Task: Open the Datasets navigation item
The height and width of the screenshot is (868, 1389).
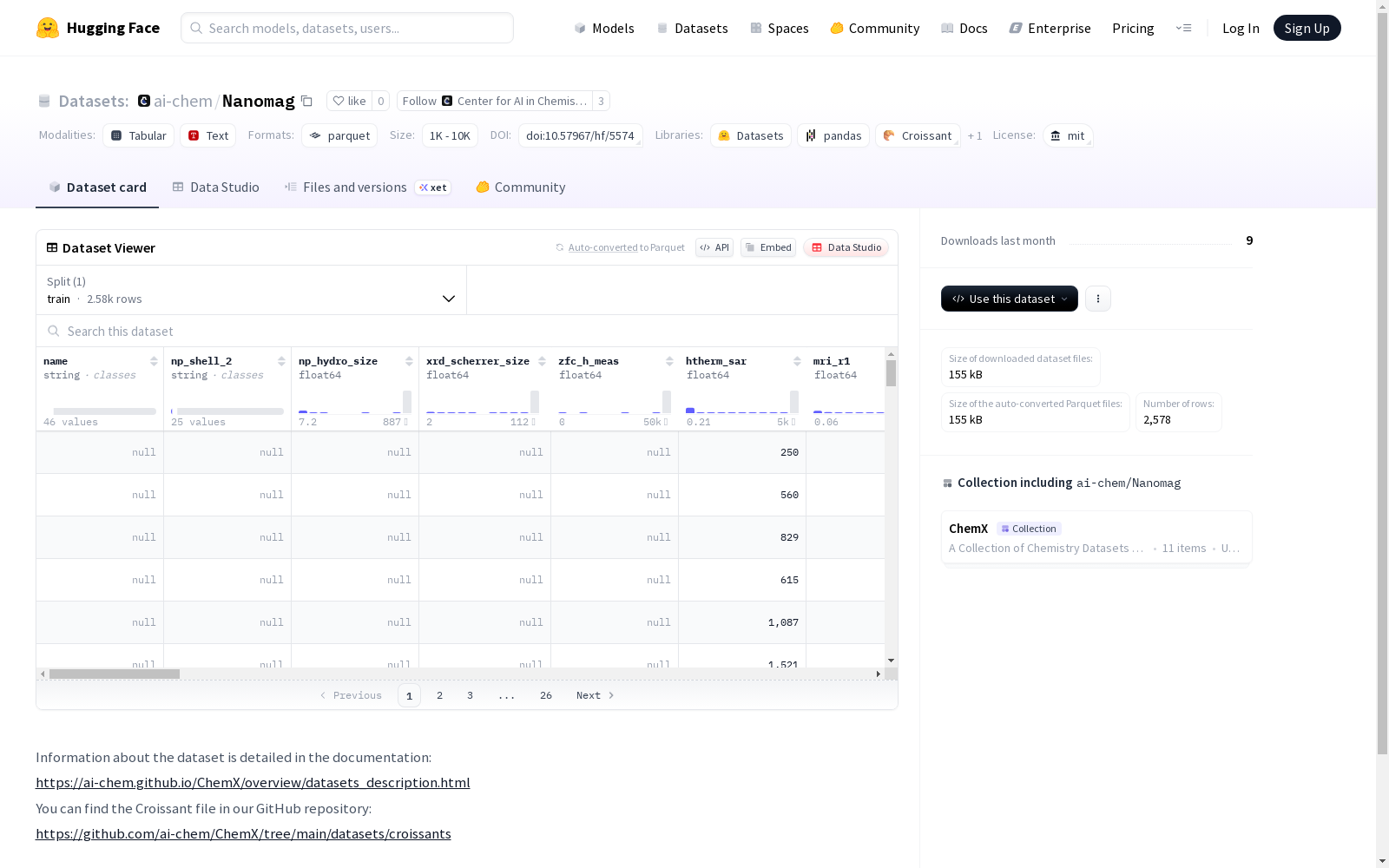Action: 692,28
